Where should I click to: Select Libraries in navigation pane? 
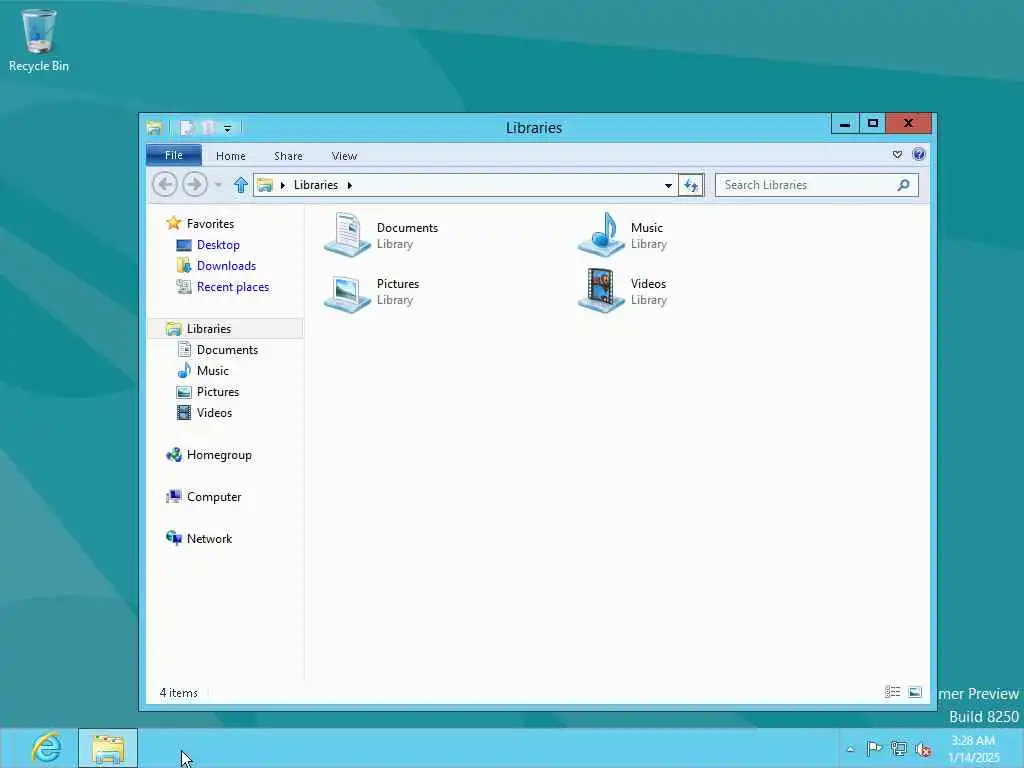[225, 328]
